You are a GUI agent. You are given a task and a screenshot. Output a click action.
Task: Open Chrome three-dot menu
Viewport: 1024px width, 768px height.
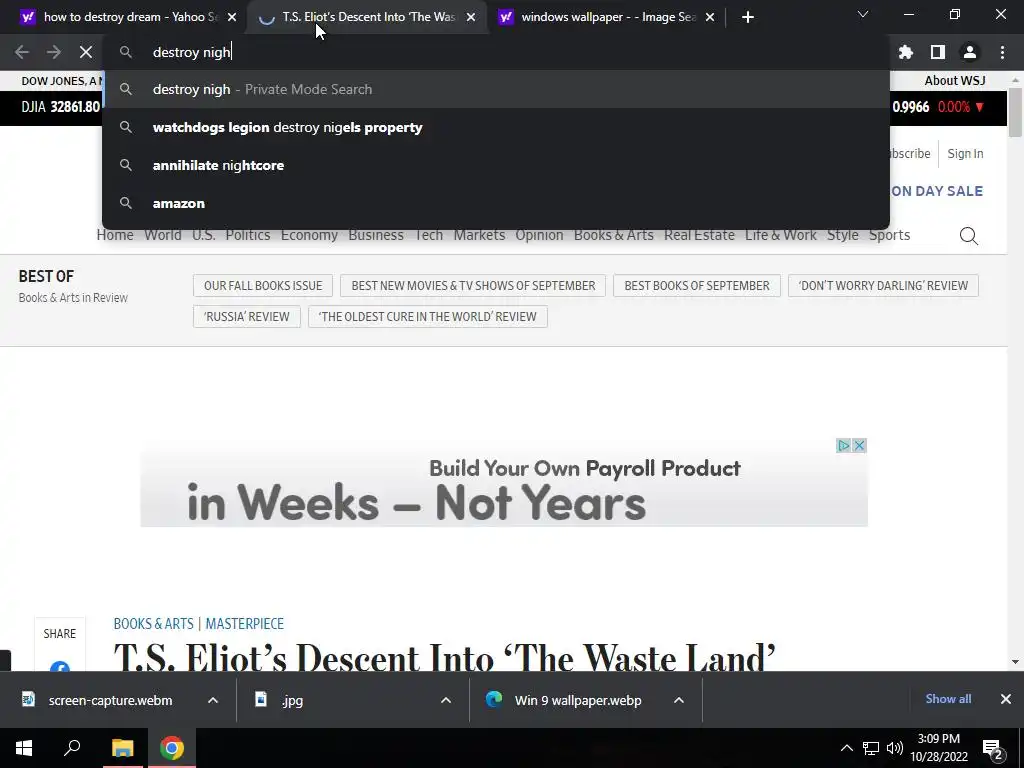coord(1002,52)
